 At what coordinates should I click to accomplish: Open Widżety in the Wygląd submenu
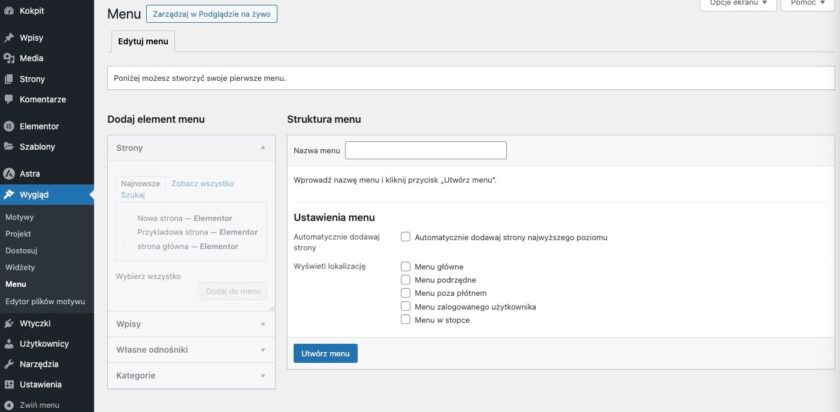pos(20,267)
